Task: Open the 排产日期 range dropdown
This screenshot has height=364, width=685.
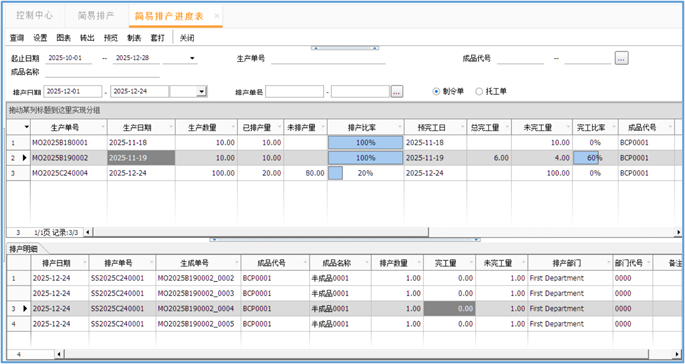Action: click(x=201, y=91)
